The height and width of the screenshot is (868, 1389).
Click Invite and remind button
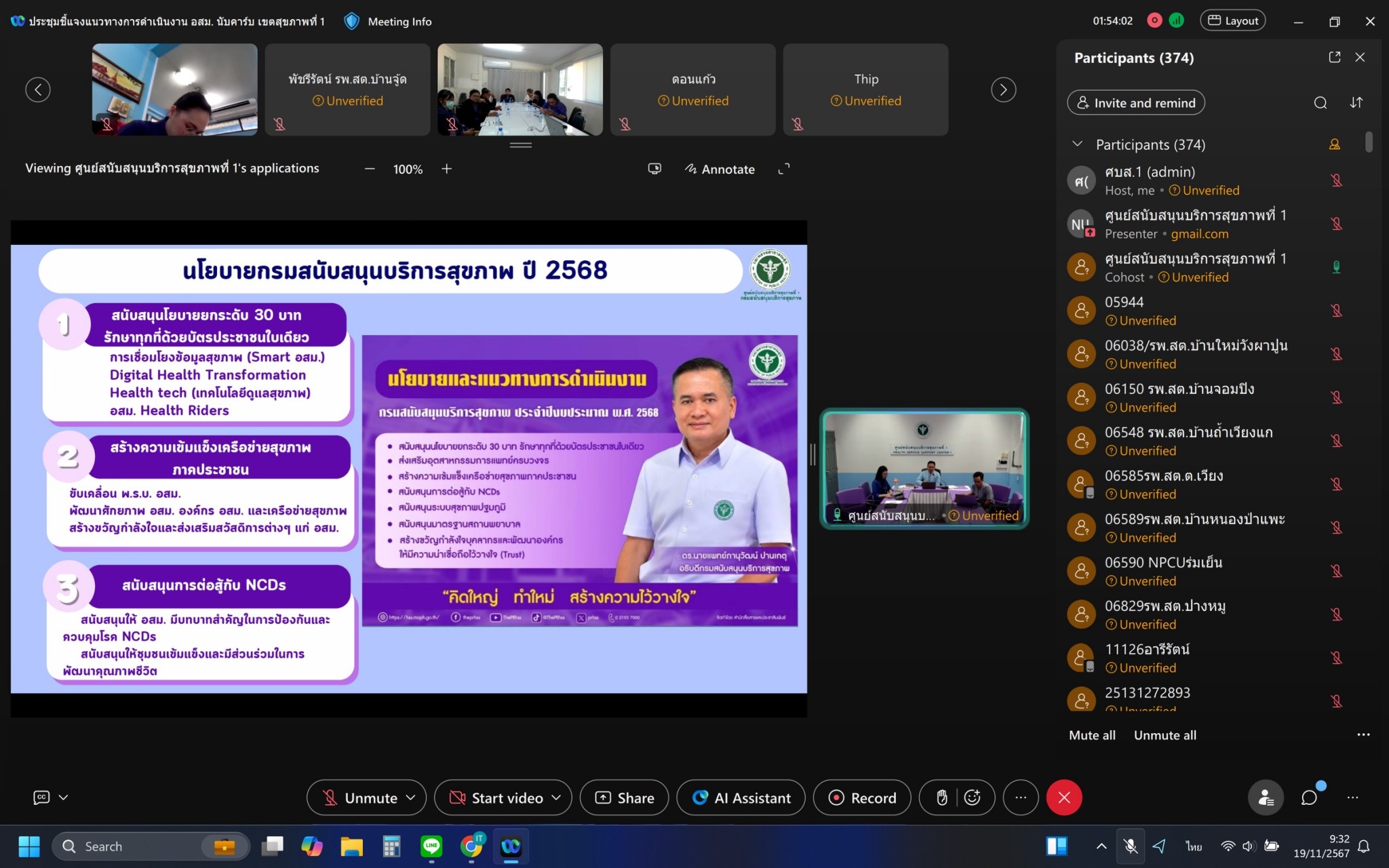pos(1136,102)
